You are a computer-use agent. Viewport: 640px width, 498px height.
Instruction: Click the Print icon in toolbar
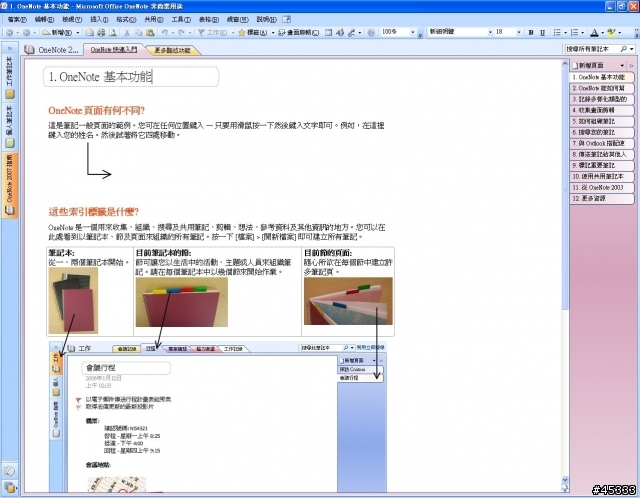click(101, 32)
